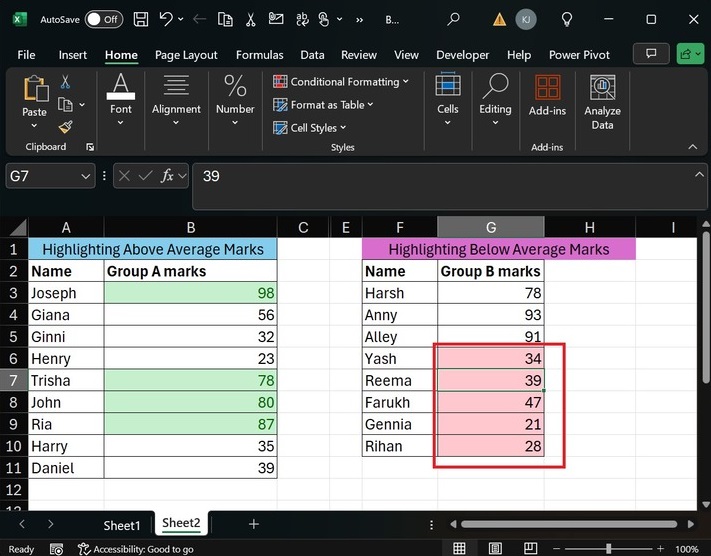The width and height of the screenshot is (711, 556).
Task: Click the Spelling check icon in title bar
Action: coord(302,19)
